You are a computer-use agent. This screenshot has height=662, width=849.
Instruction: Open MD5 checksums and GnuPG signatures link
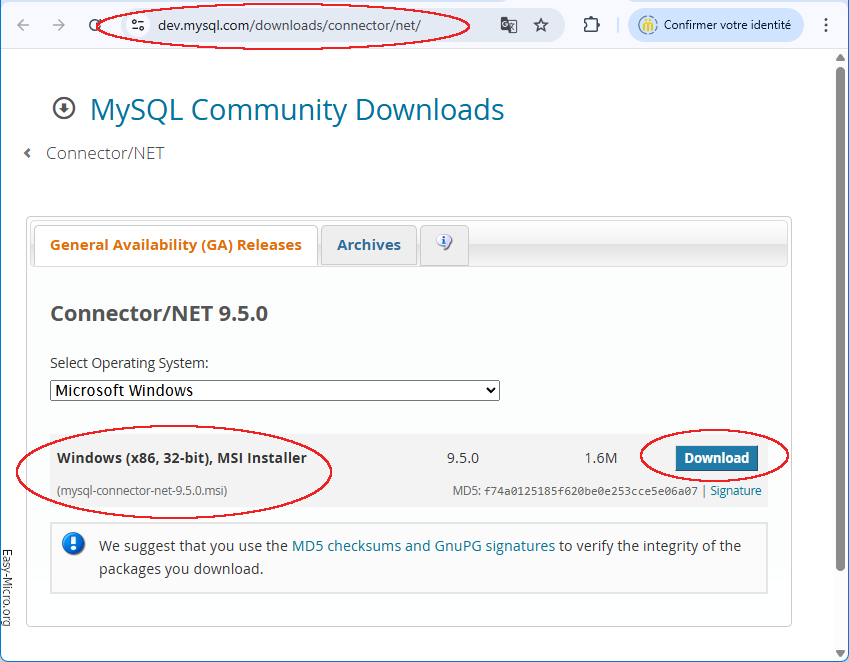(422, 546)
